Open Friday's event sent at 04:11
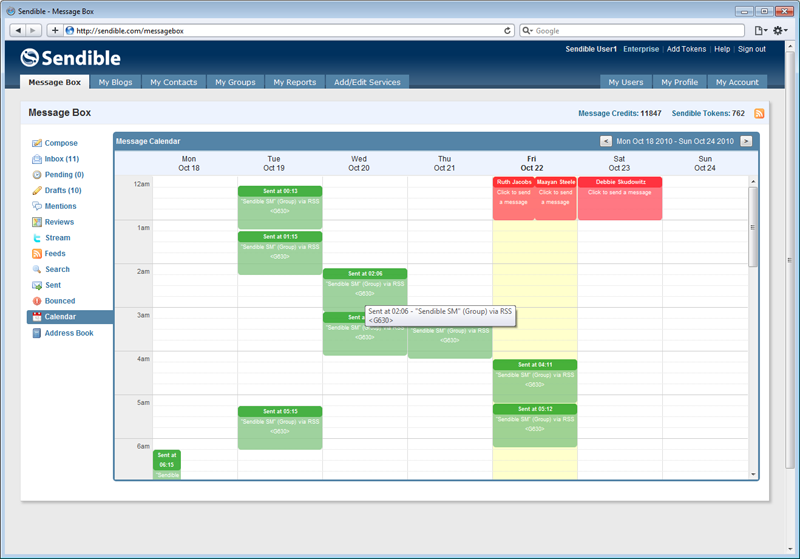This screenshot has width=800, height=559. tap(535, 381)
